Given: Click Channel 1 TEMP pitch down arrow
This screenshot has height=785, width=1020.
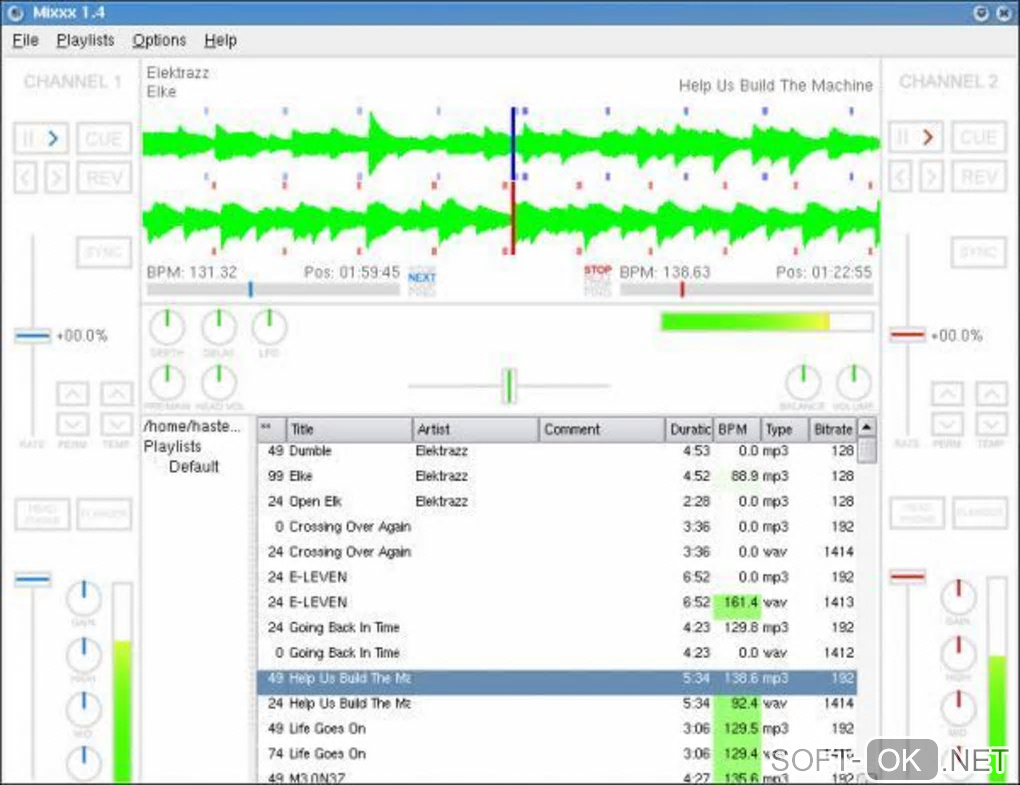Looking at the screenshot, I should click(116, 425).
